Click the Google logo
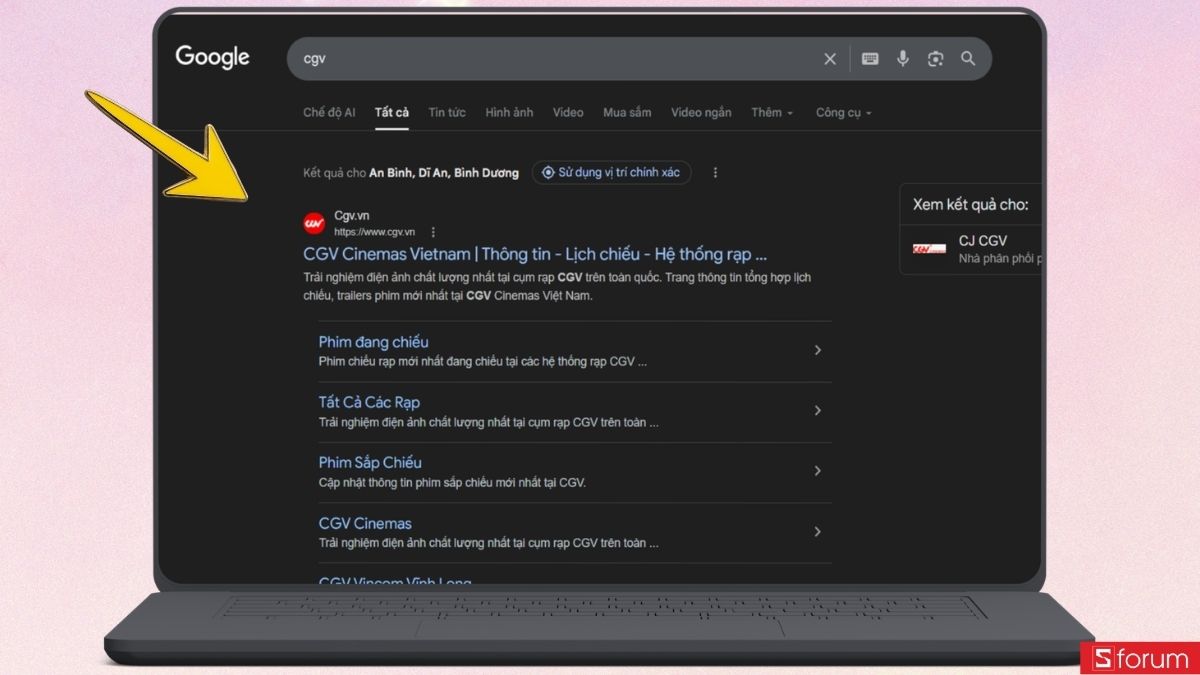The width and height of the screenshot is (1200, 675). [x=212, y=57]
